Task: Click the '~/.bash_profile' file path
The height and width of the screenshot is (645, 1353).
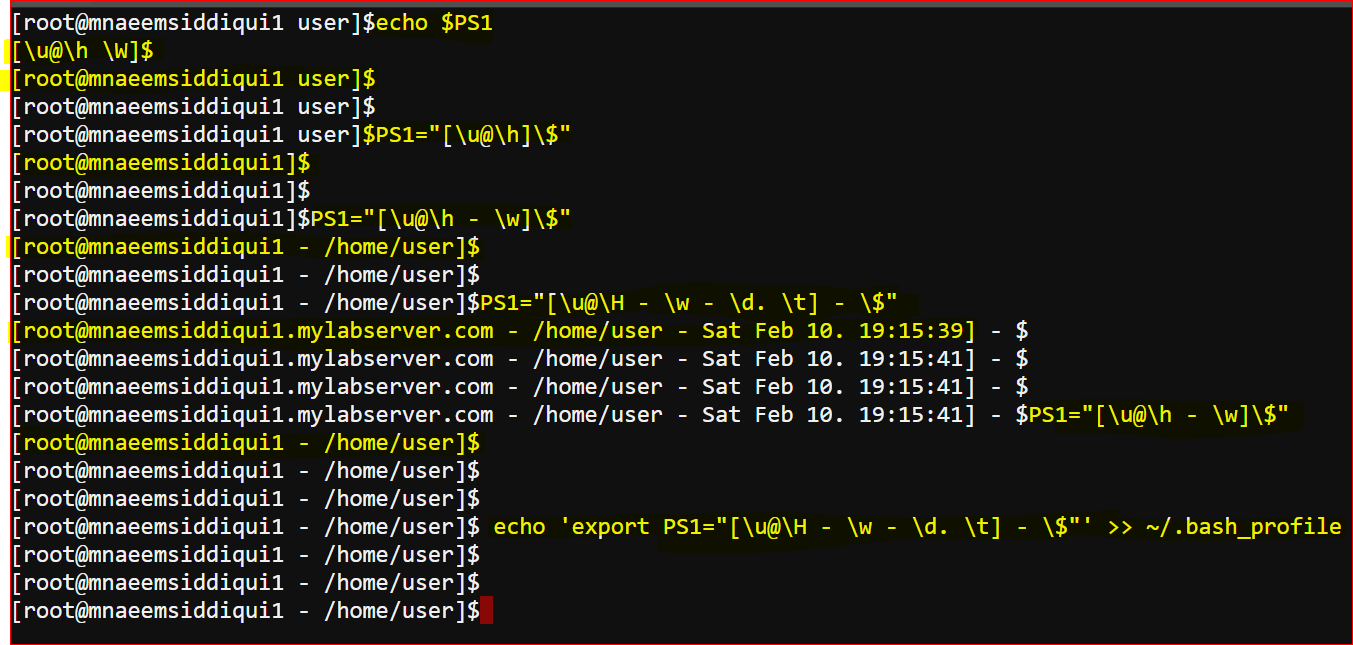Action: [1250, 526]
